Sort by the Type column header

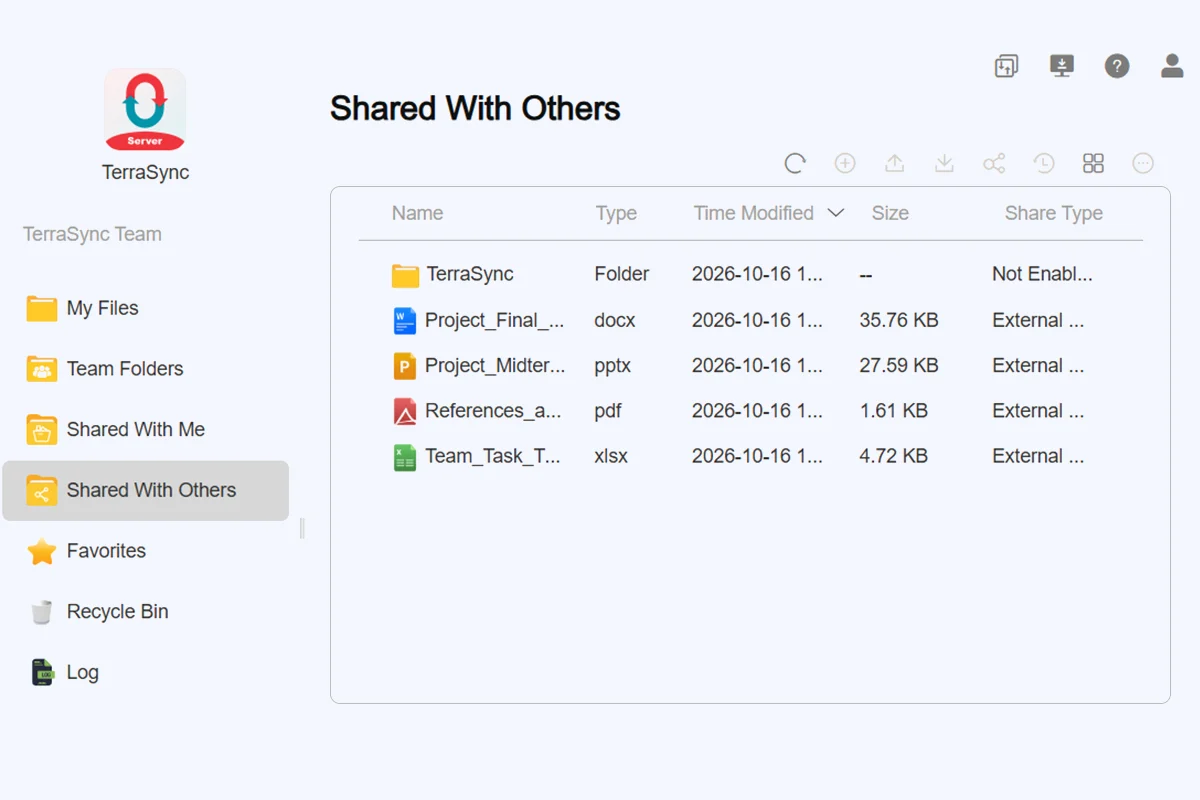pyautogui.click(x=616, y=213)
